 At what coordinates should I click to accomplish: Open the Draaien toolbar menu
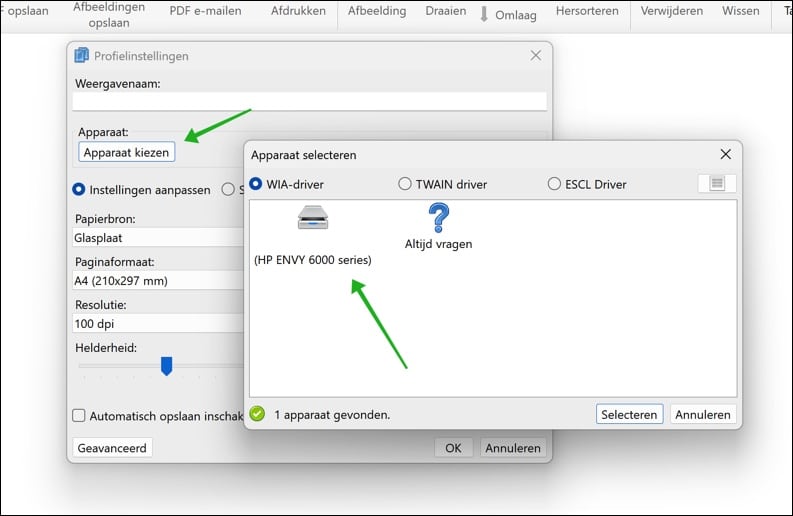click(446, 11)
